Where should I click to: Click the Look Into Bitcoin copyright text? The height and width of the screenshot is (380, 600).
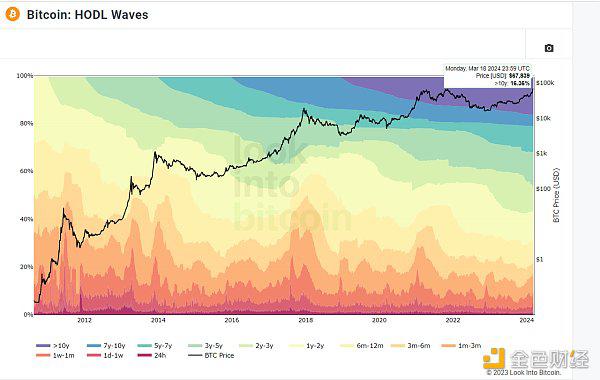(524, 372)
